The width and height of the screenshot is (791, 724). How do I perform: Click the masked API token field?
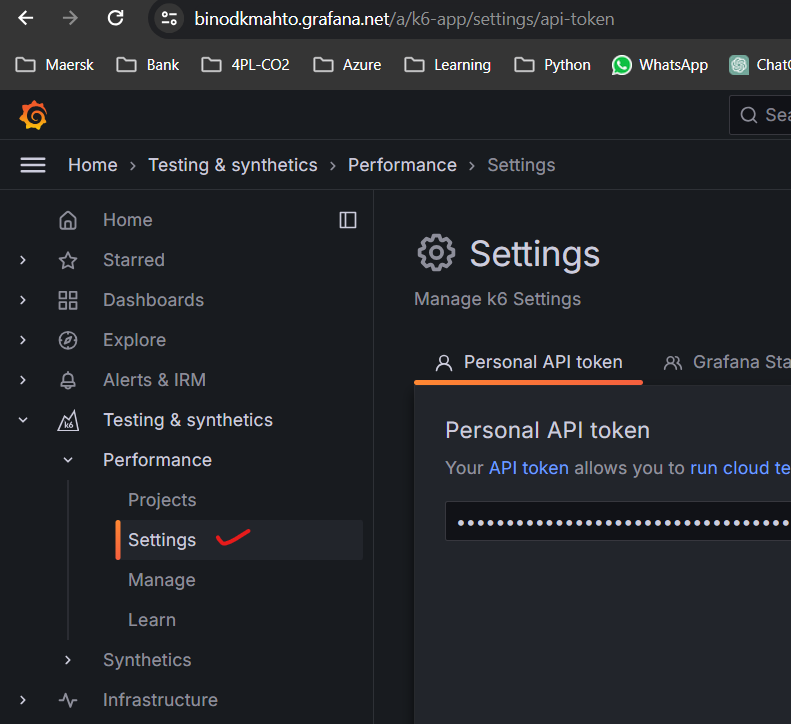point(617,521)
